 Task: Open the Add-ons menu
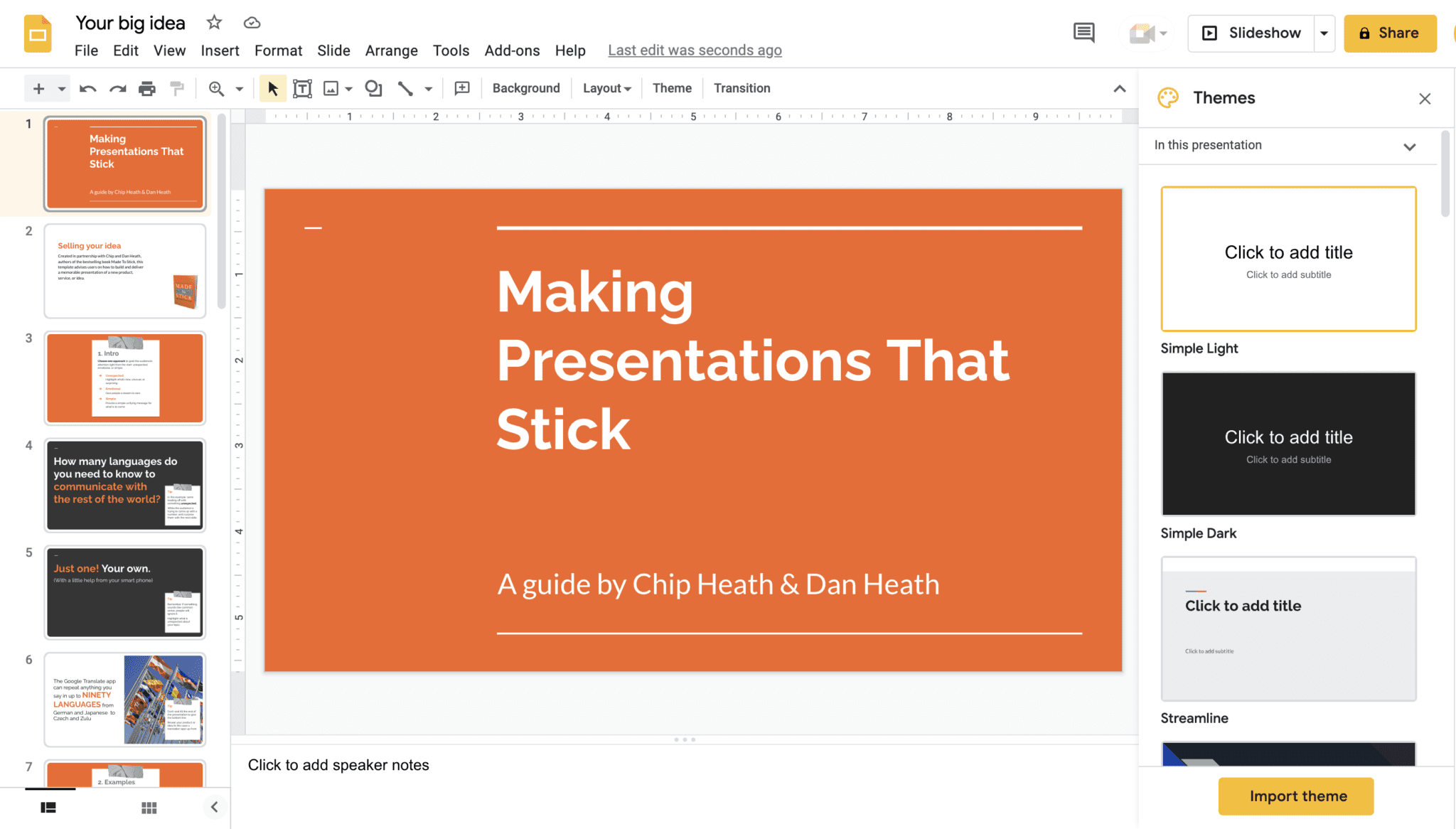click(x=512, y=50)
